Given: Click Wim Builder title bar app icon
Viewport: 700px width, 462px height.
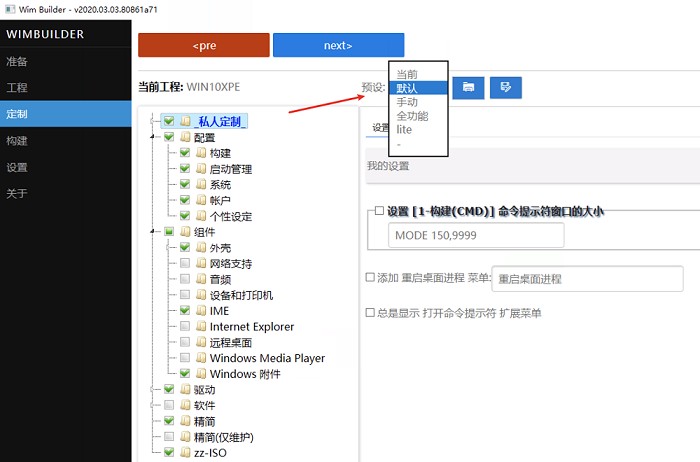Looking at the screenshot, I should pyautogui.click(x=10, y=9).
